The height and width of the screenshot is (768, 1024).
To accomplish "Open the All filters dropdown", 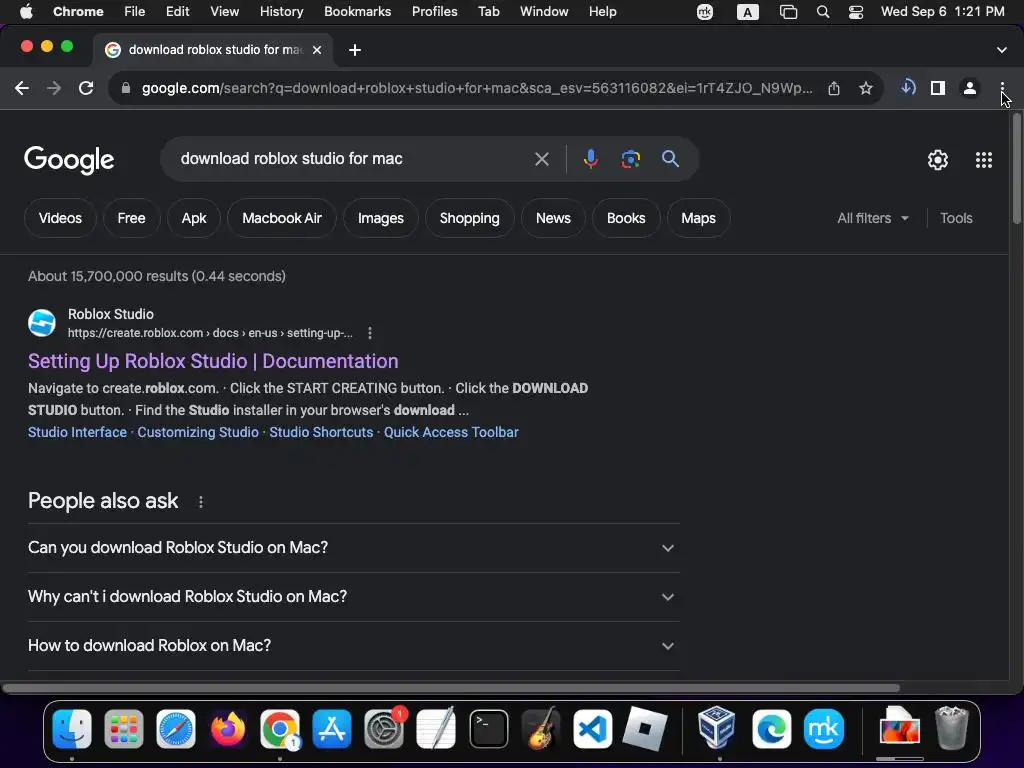I will (873, 218).
